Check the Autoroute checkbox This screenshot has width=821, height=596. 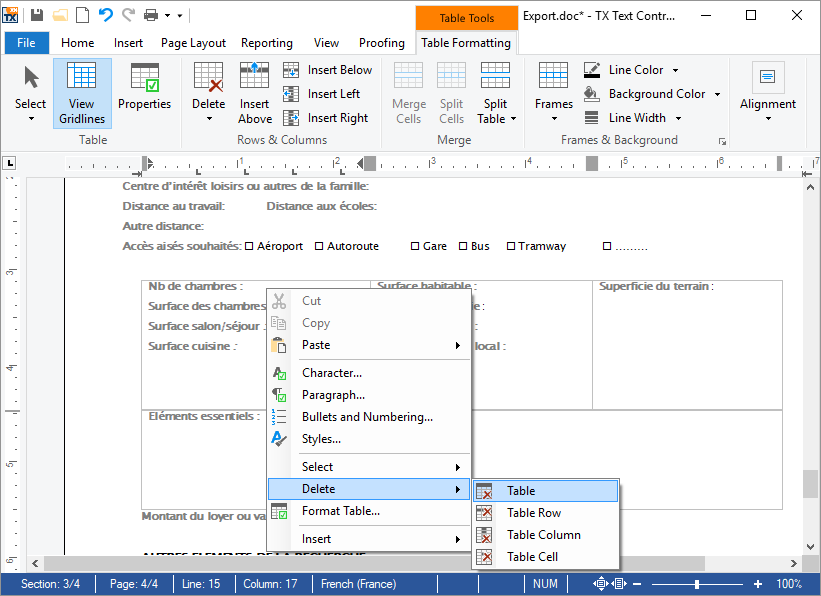tap(319, 246)
